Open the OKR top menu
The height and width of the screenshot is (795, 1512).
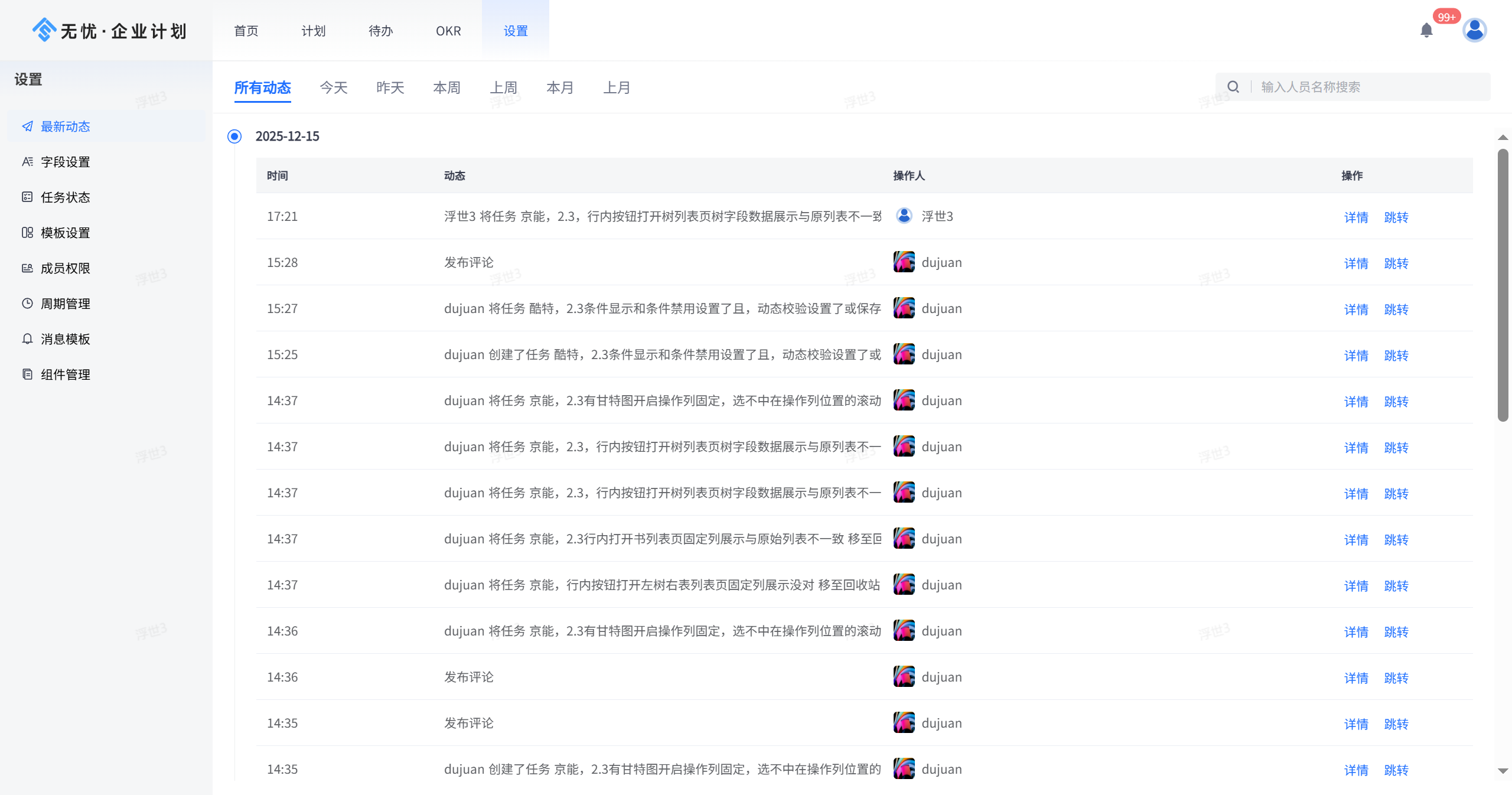pos(448,31)
